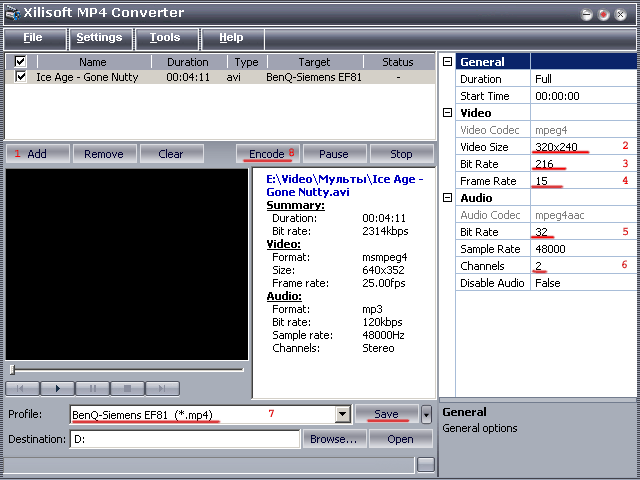Click the Status column header
The width and height of the screenshot is (640, 480).
(x=398, y=62)
